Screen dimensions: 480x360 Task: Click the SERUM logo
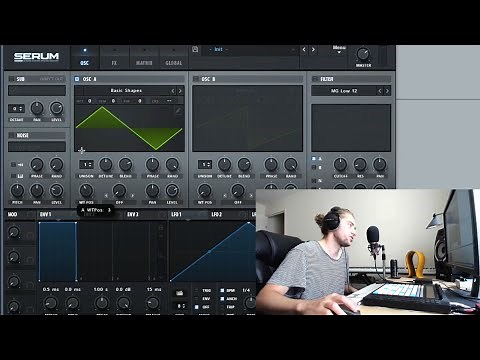[36, 57]
